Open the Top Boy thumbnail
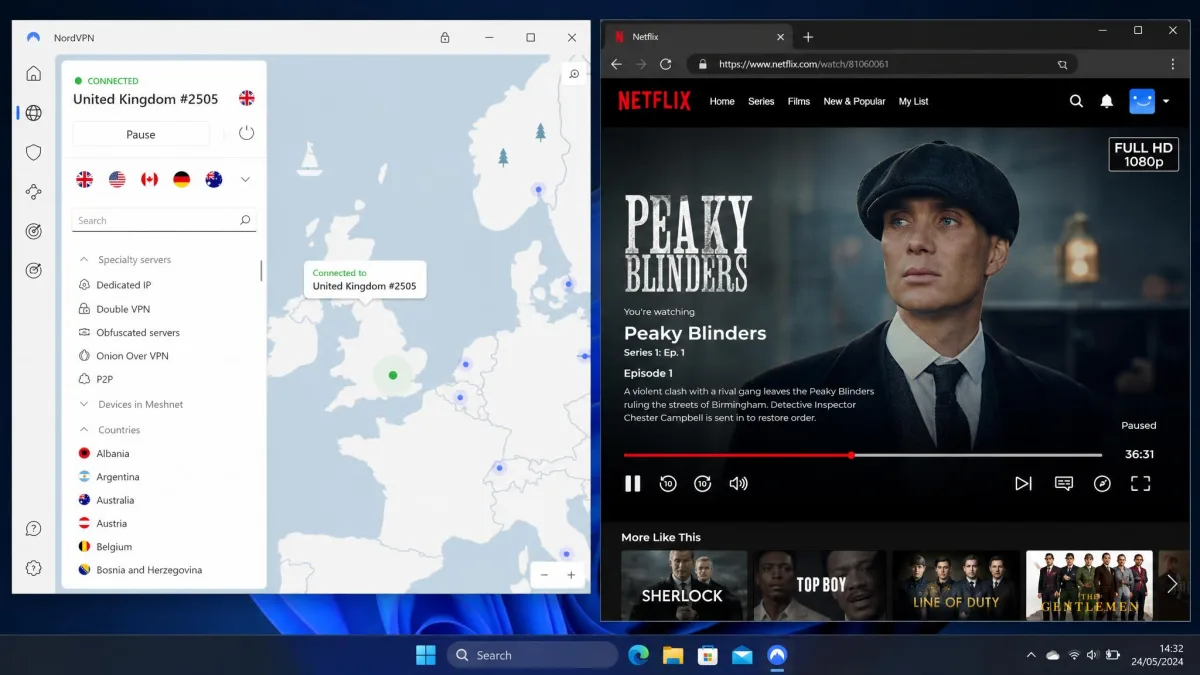Image resolution: width=1200 pixels, height=675 pixels. pyautogui.click(x=821, y=585)
